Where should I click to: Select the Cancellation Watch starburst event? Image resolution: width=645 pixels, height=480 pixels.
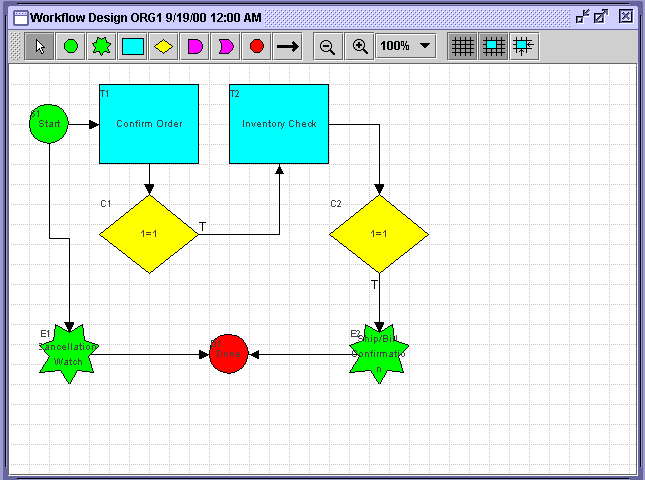pyautogui.click(x=69, y=354)
